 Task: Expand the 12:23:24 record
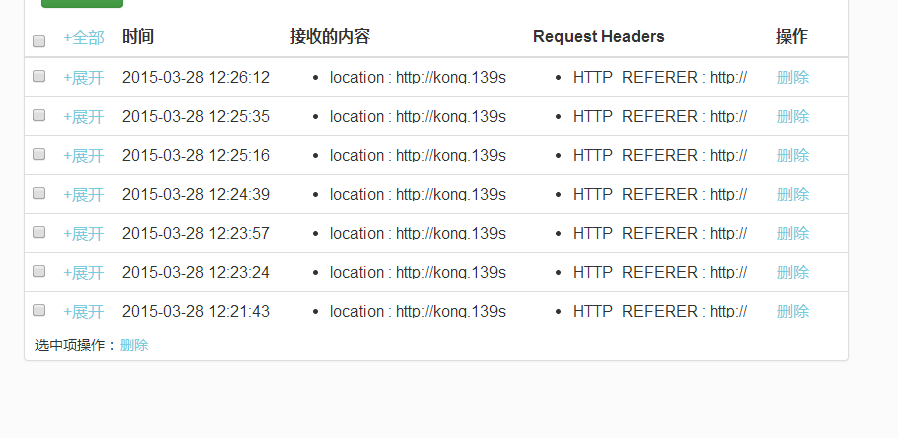point(84,272)
